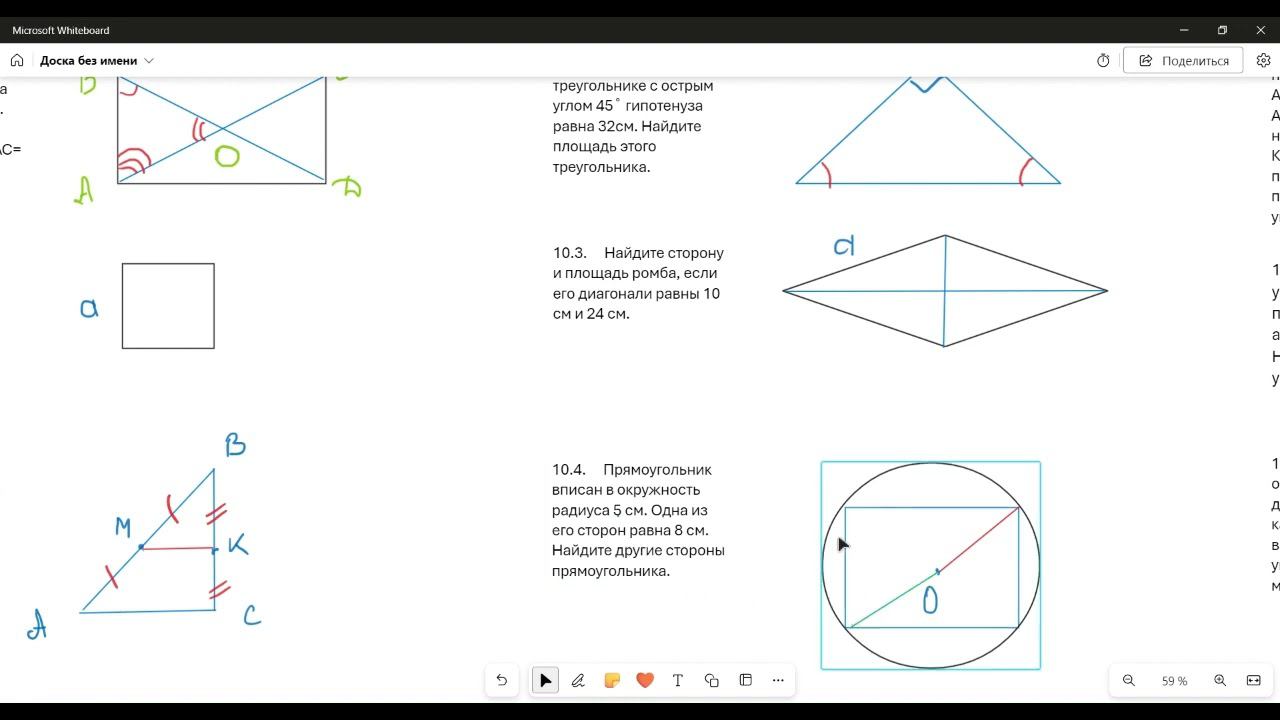Open the board name dropdown chevron
The height and width of the screenshot is (720, 1280).
click(x=149, y=61)
